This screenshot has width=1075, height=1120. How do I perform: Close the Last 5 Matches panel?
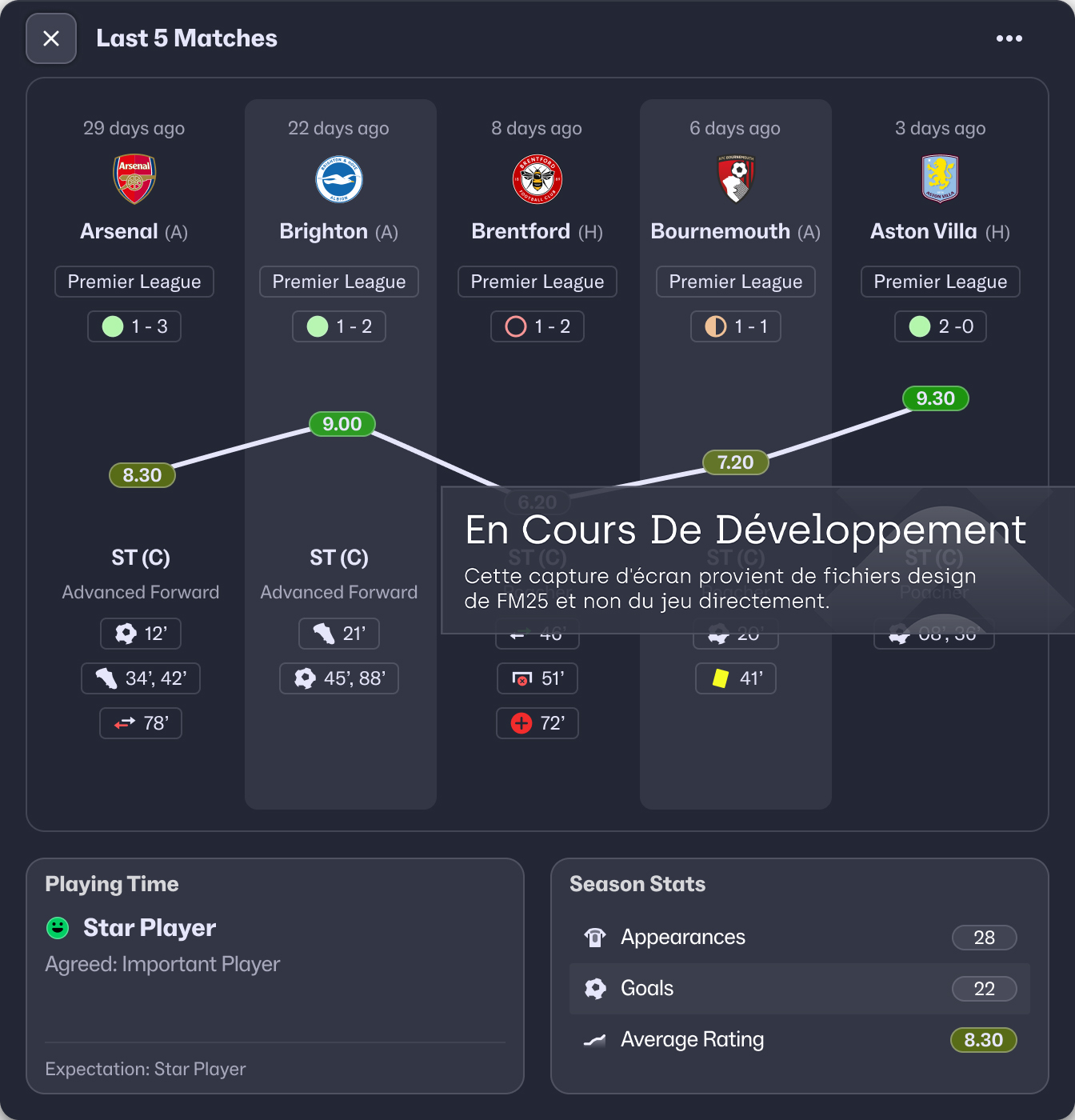tap(51, 38)
